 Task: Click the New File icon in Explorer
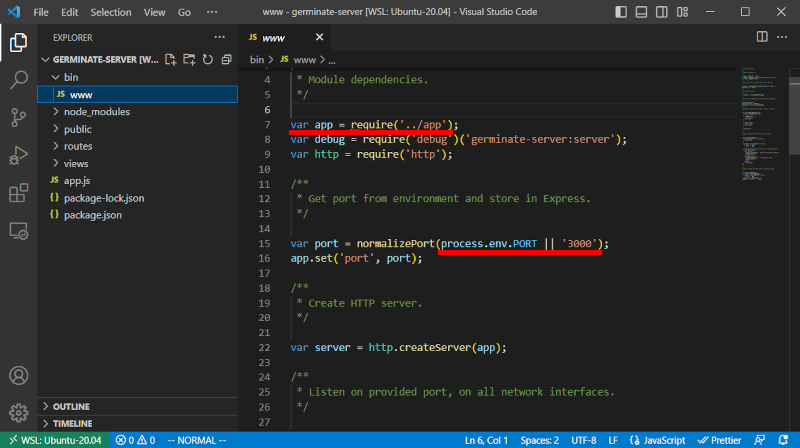170,60
